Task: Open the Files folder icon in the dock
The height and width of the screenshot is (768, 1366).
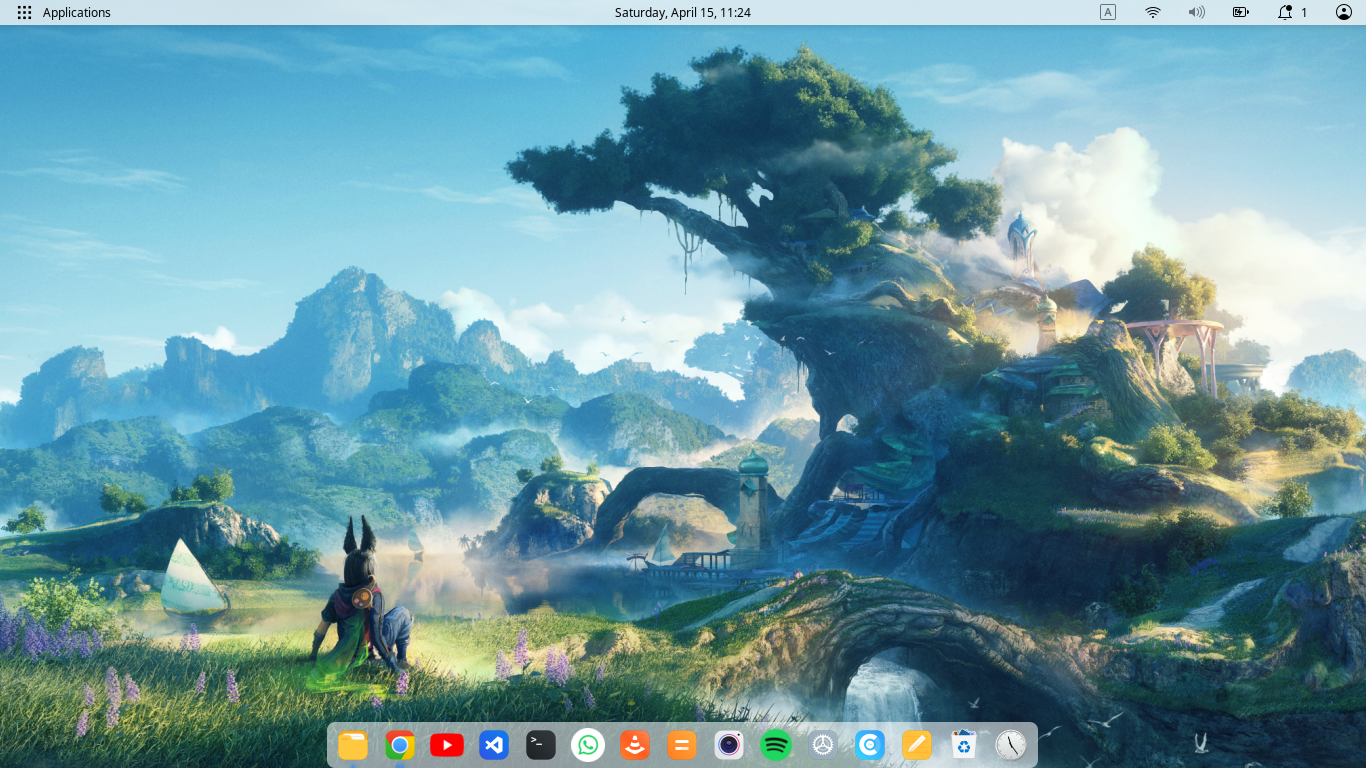Action: (352, 744)
